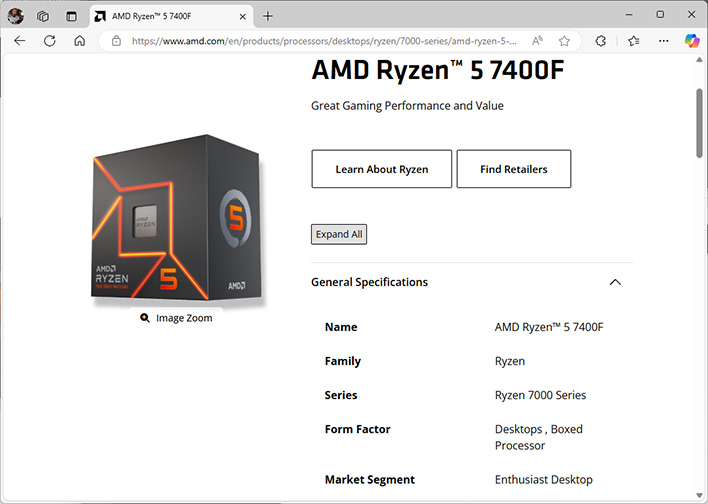Open the Favorites list icon
This screenshot has height=504, width=708.
click(x=633, y=41)
